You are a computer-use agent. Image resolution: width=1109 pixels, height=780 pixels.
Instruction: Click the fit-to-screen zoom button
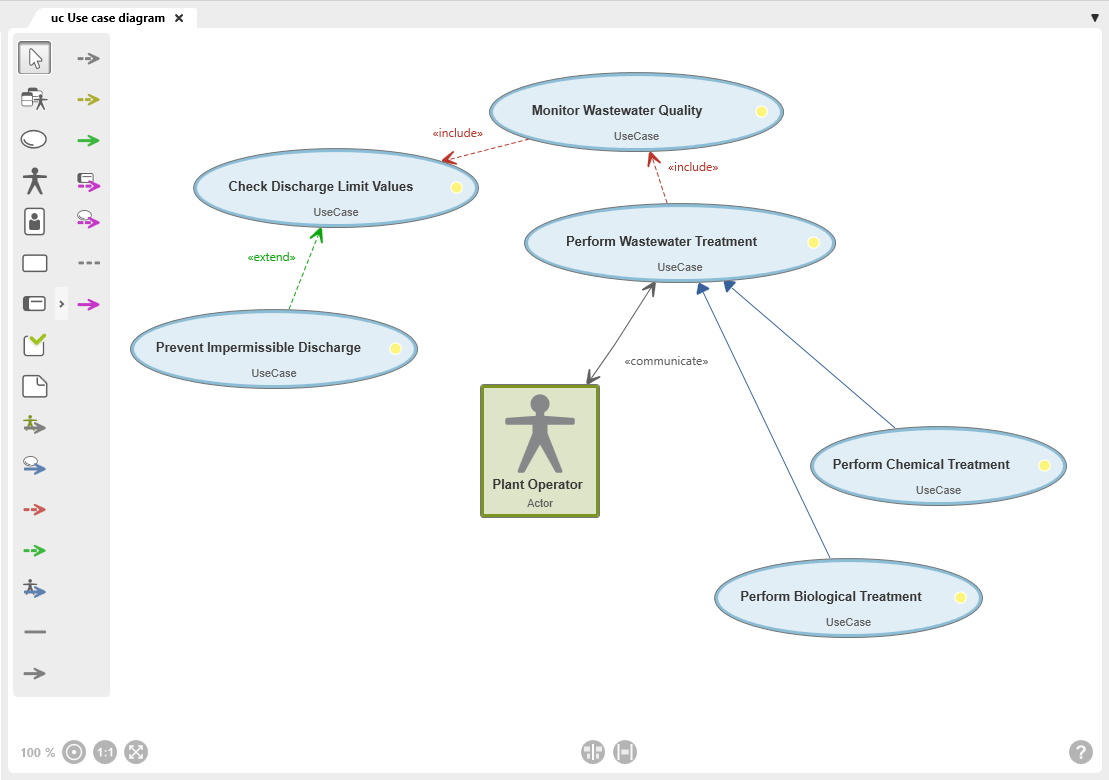[x=136, y=752]
